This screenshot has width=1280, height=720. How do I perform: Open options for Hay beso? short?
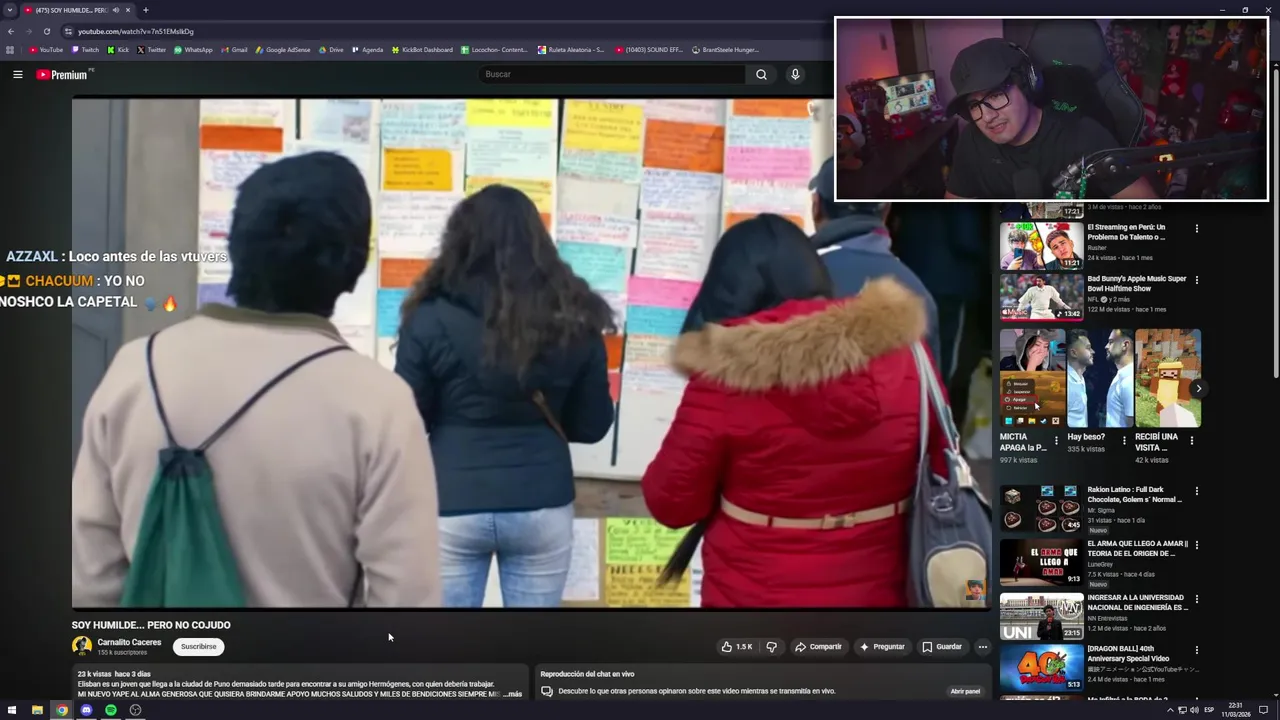pyautogui.click(x=1123, y=441)
